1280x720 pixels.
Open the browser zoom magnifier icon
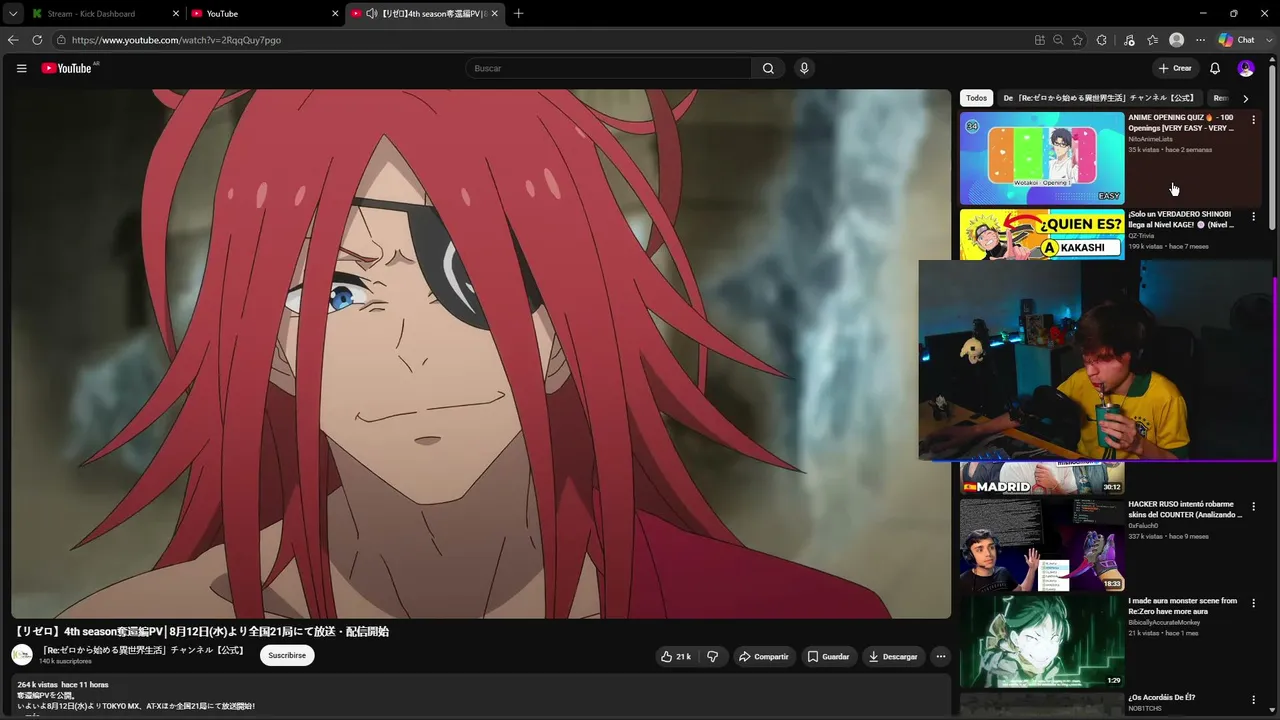pos(1058,40)
